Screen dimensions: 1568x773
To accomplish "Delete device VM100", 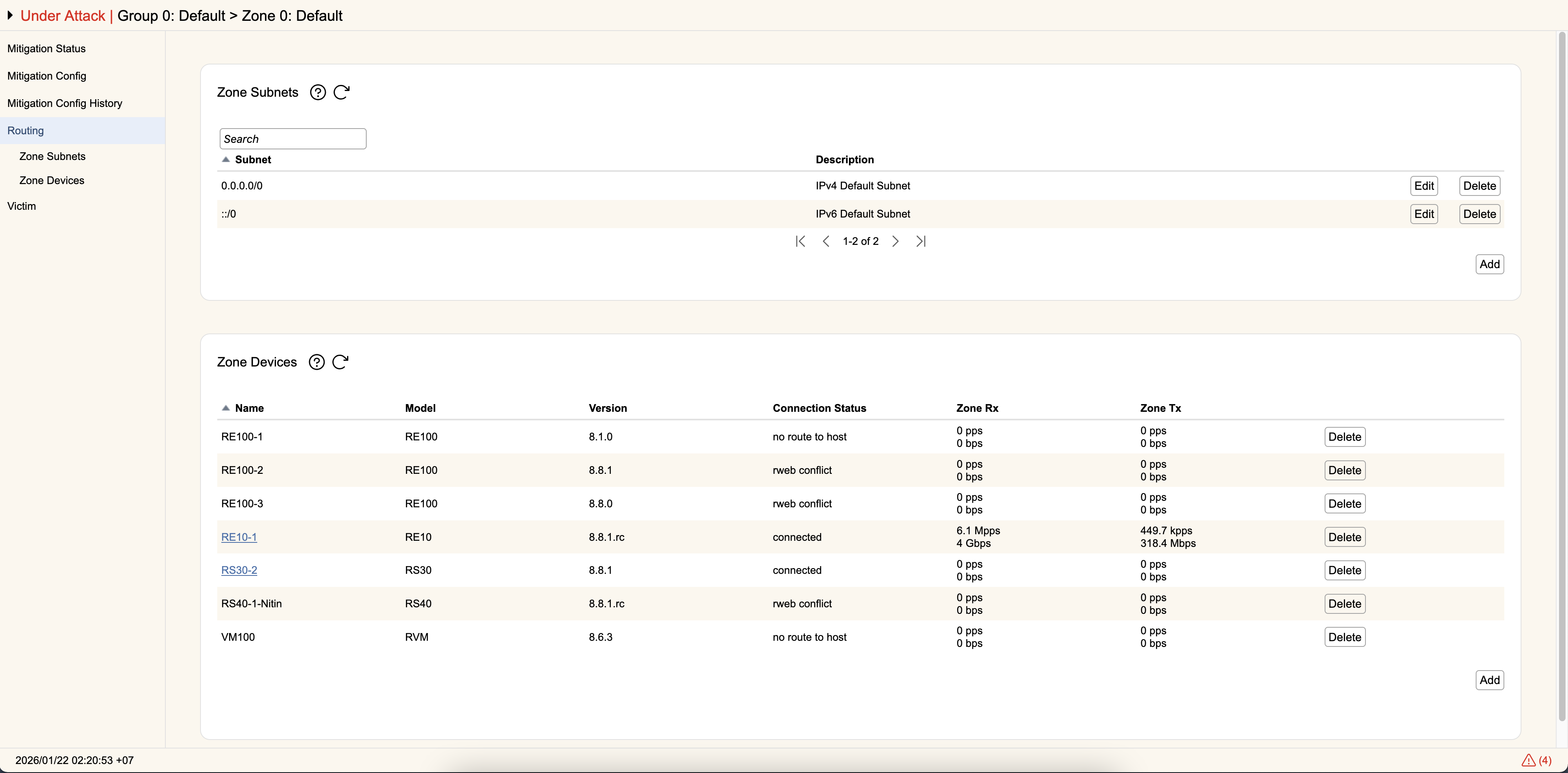I will [1345, 638].
